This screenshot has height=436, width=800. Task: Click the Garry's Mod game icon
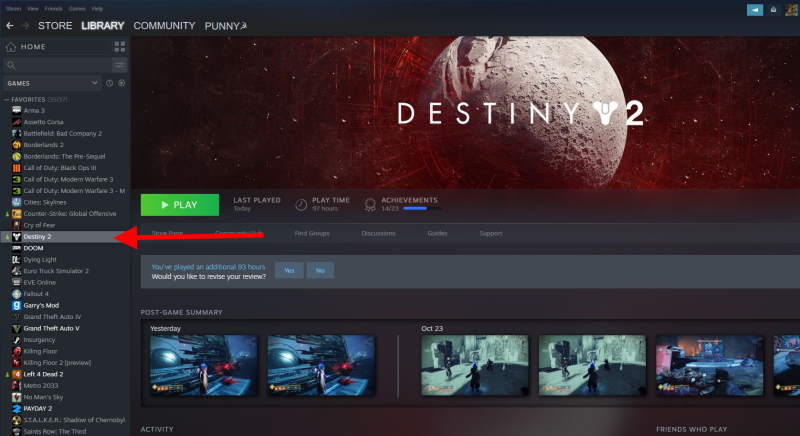pos(16,305)
